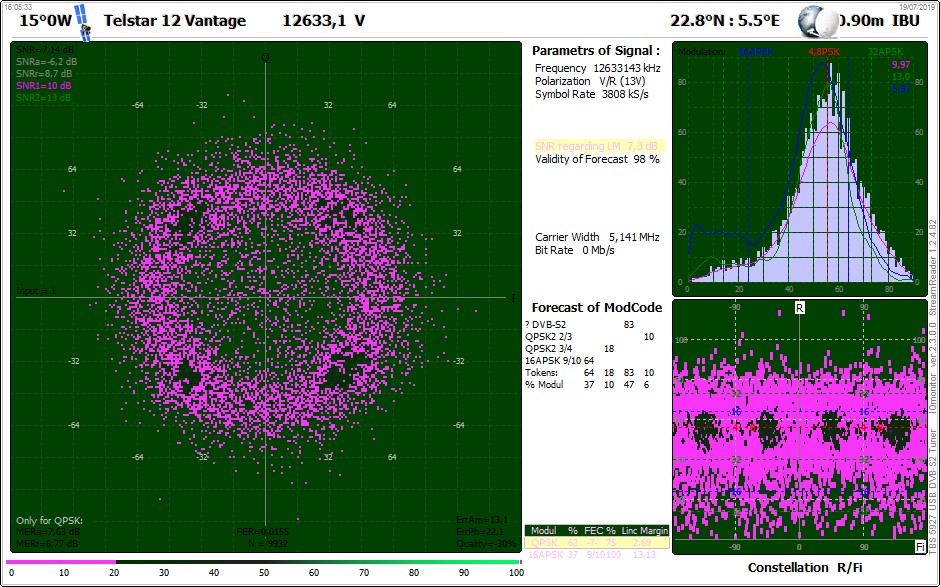Screen dimensions: 940x587
Task: Click the FER=0,0155 readout
Action: coord(263,532)
